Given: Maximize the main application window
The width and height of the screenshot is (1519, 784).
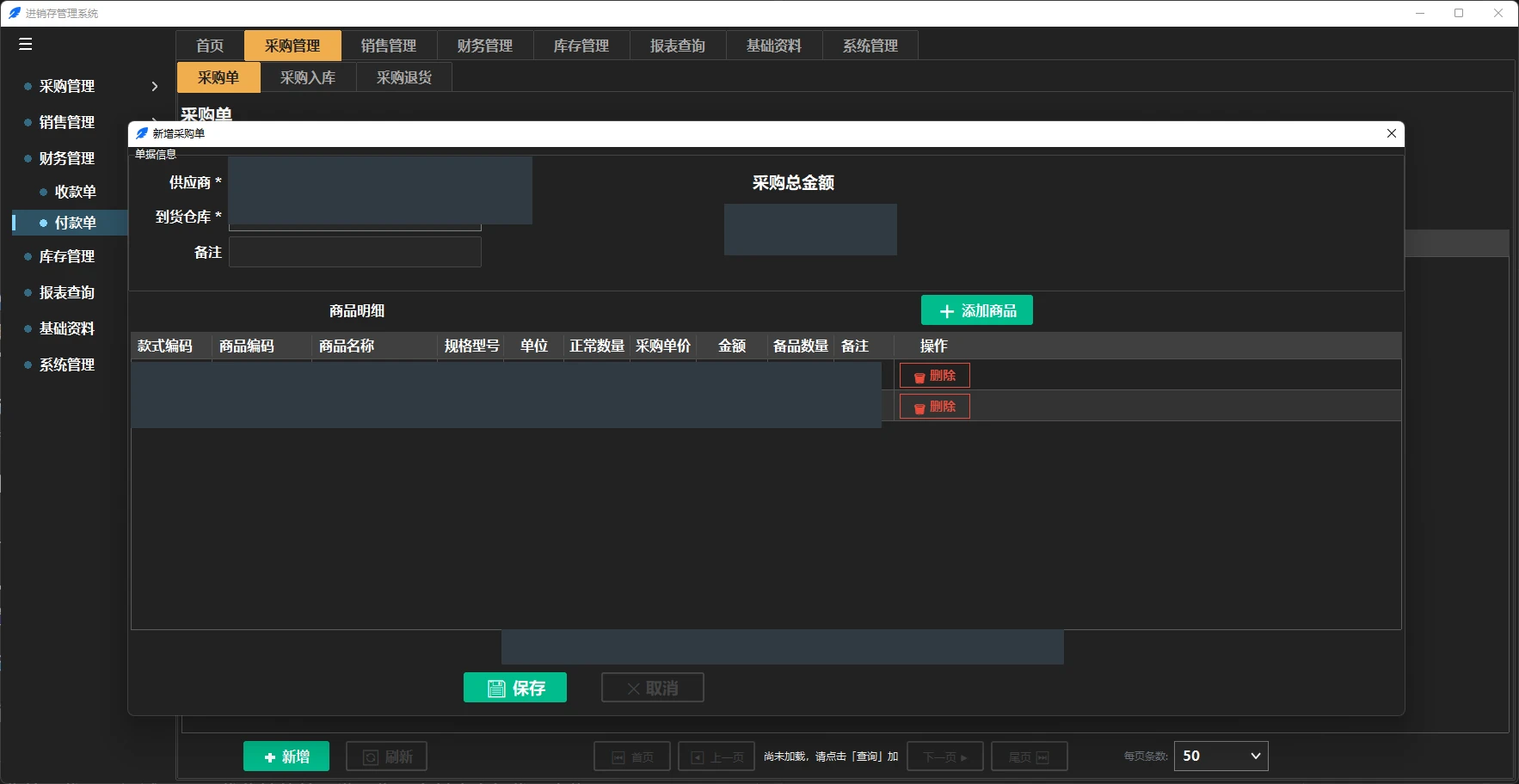Looking at the screenshot, I should (x=1459, y=13).
